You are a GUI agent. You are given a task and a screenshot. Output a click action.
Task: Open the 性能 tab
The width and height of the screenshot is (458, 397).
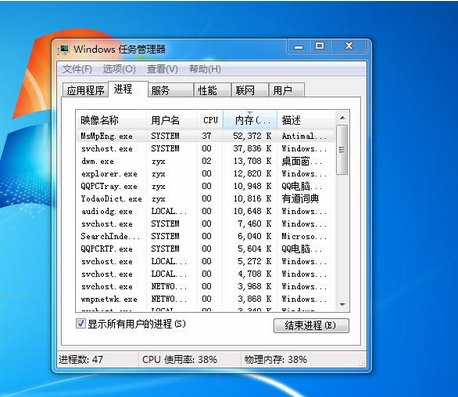213,90
